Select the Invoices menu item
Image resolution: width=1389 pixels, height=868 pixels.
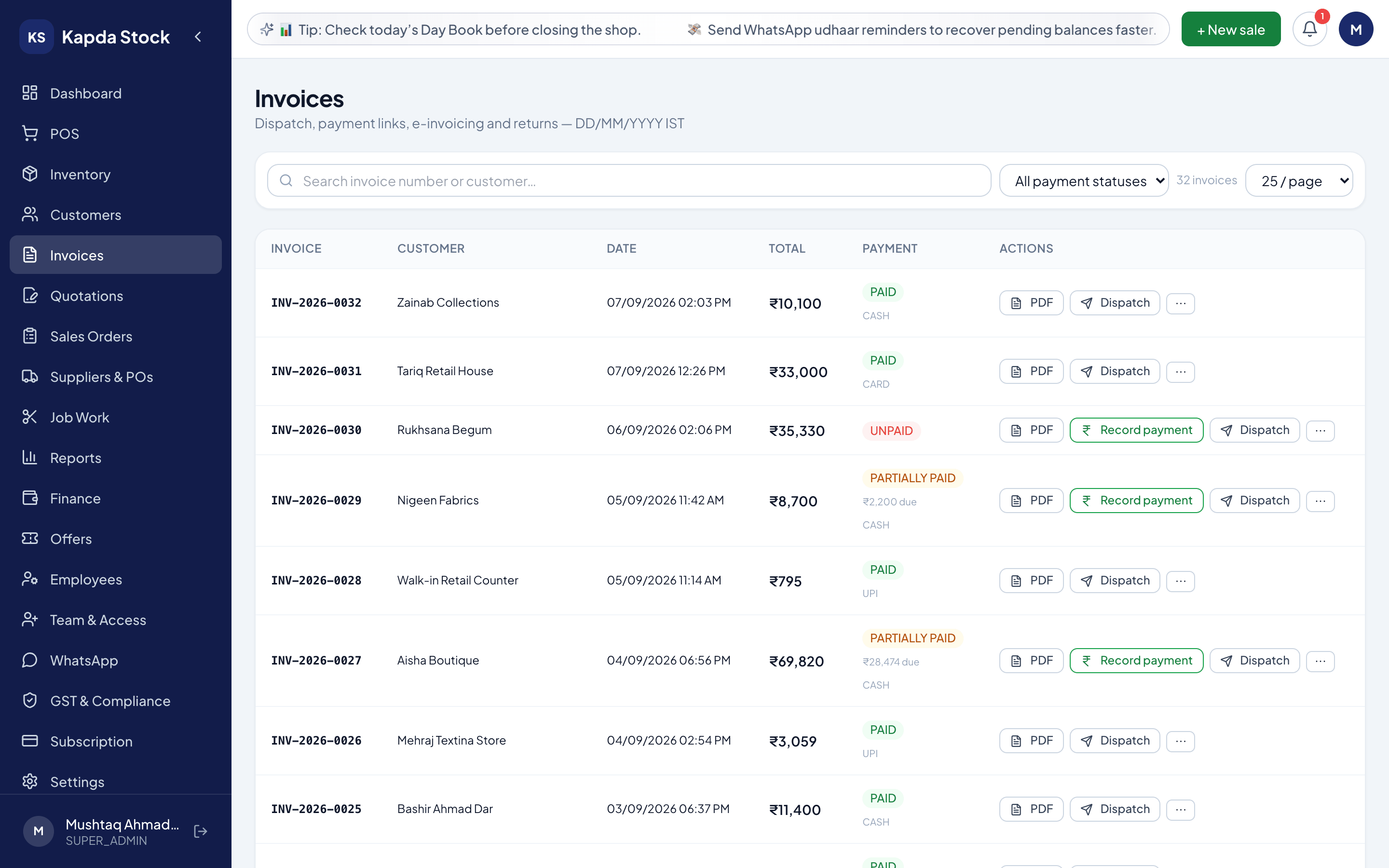point(115,255)
